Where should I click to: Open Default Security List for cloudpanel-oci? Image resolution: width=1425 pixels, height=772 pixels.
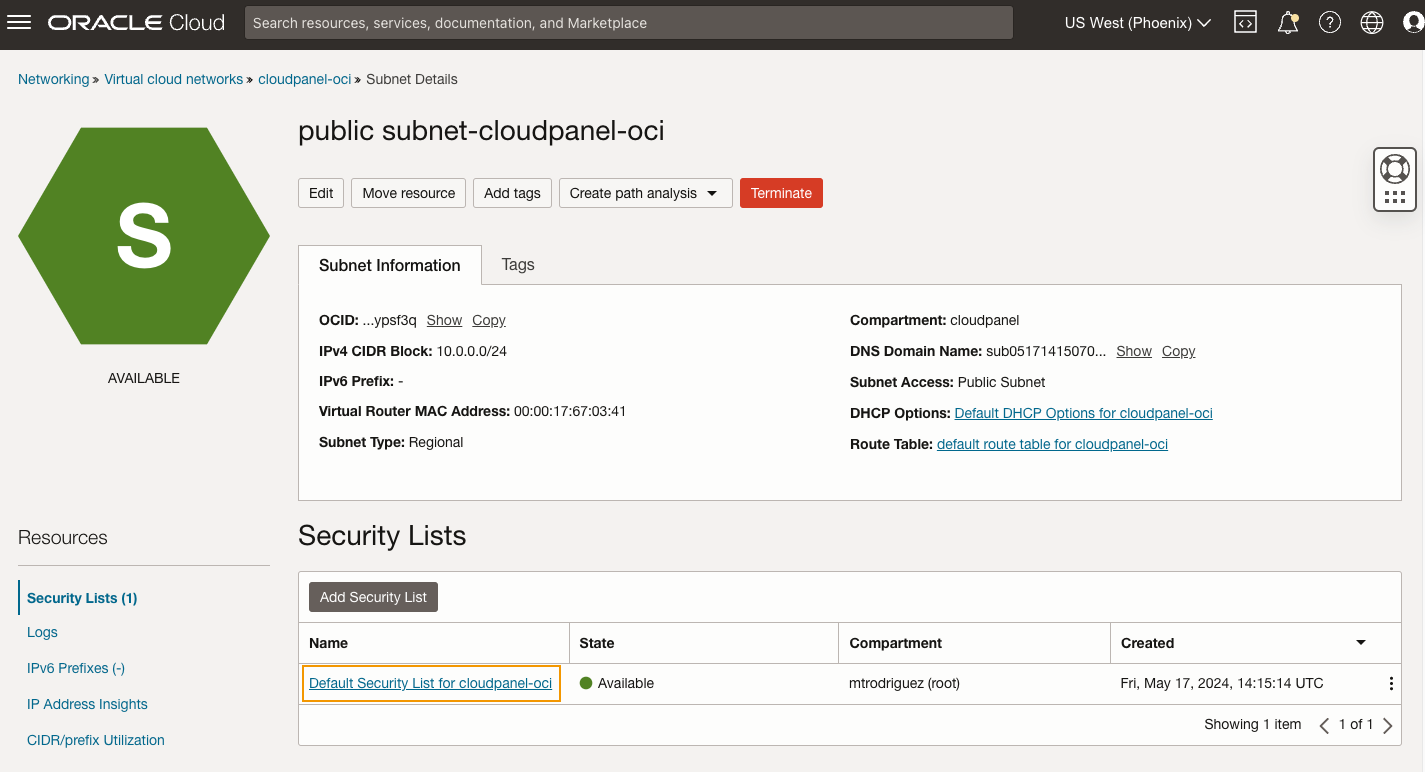430,683
